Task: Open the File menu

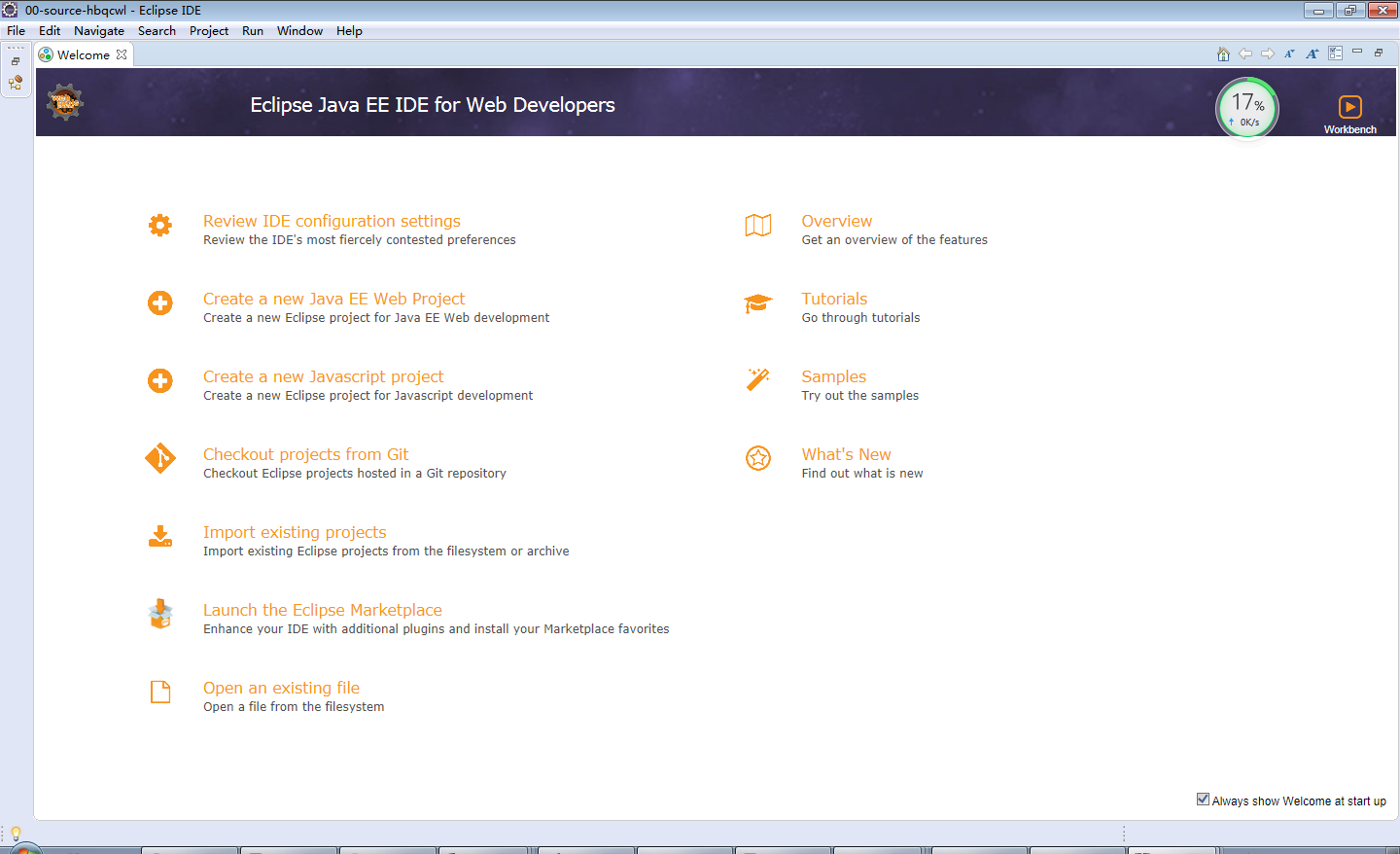Action: 17,31
